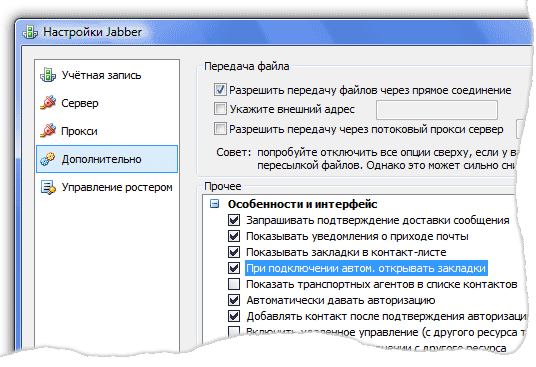Collapse the Особенности и интерфейс group
The width and height of the screenshot is (536, 367).
point(215,204)
